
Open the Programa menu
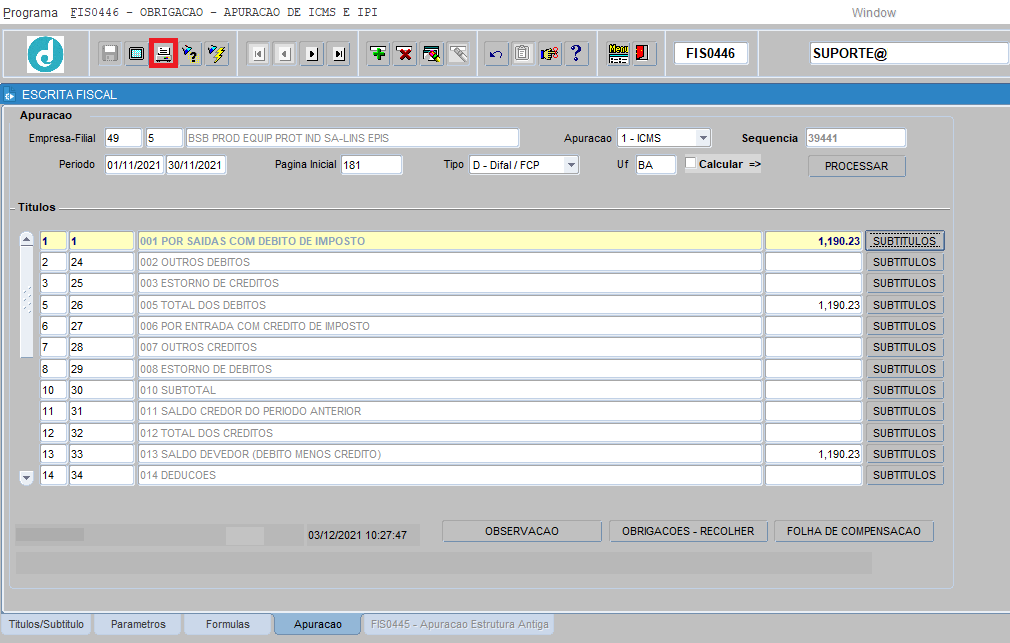coord(30,12)
